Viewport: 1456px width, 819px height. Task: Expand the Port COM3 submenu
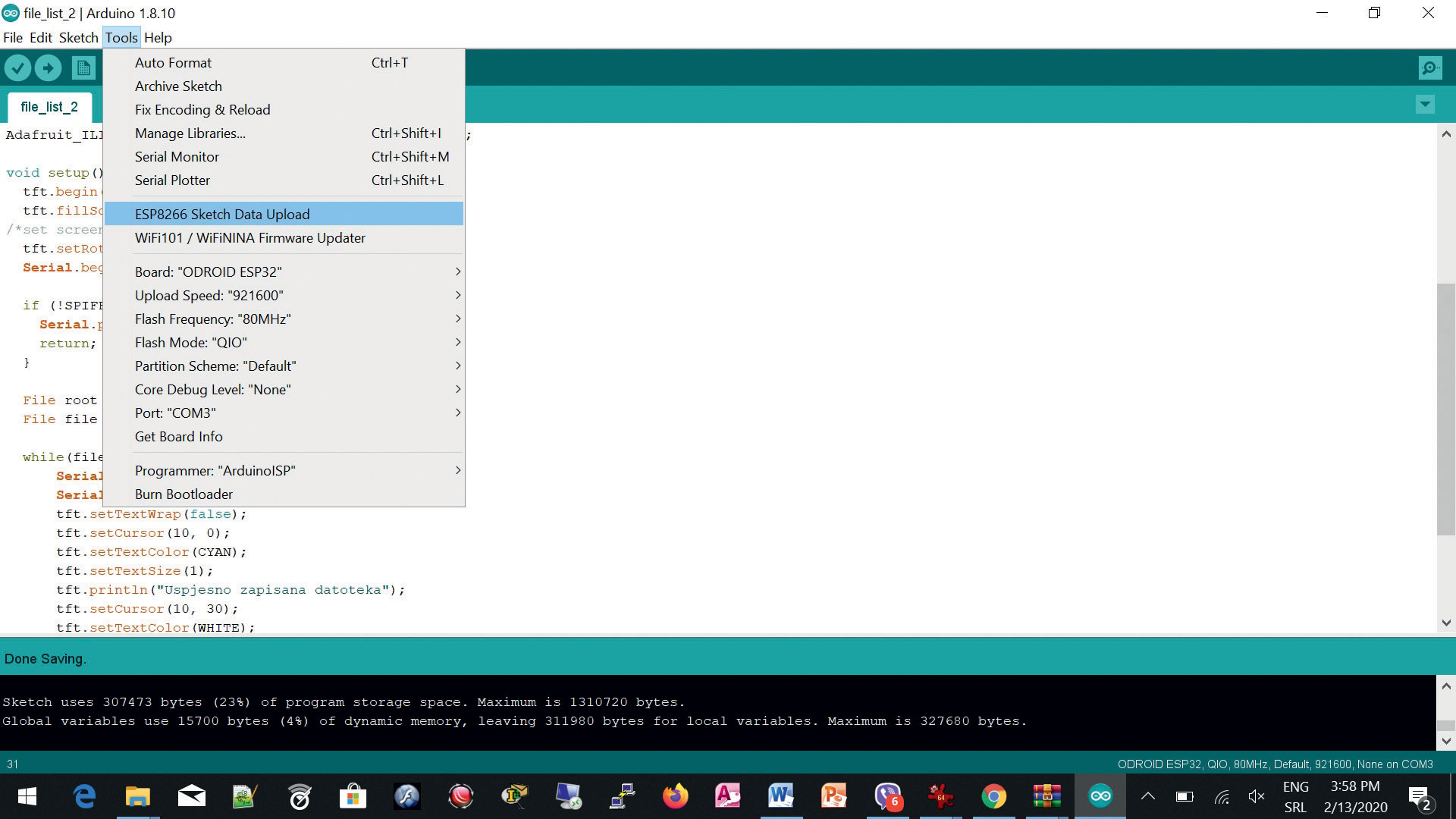(284, 413)
